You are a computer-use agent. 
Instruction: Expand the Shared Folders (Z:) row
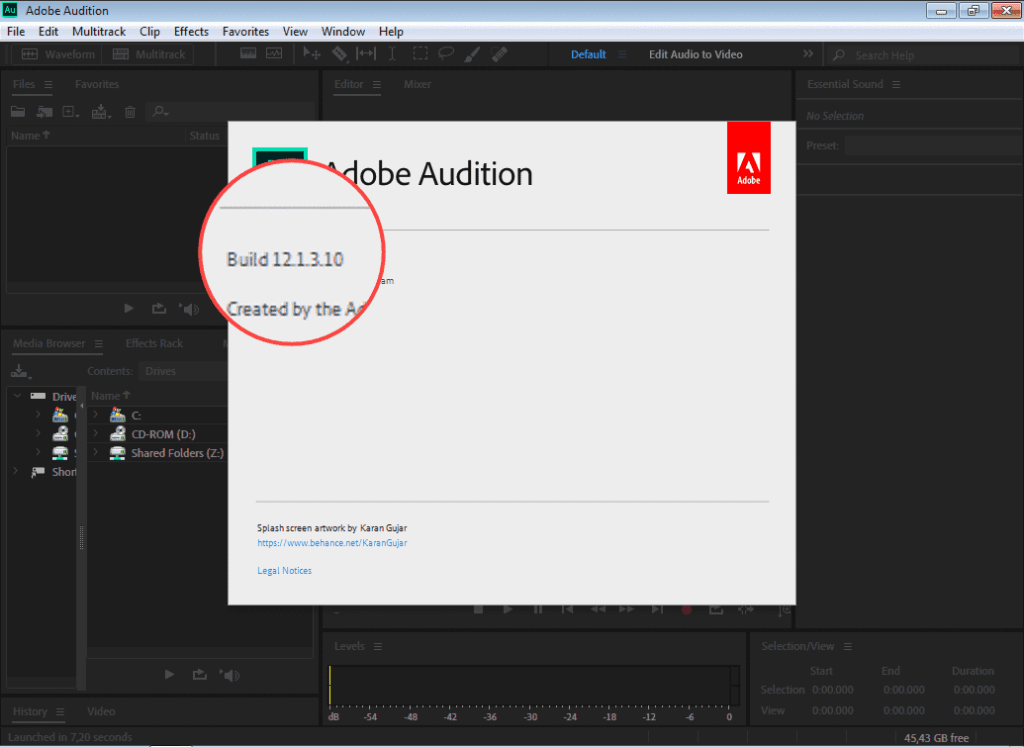[x=96, y=453]
